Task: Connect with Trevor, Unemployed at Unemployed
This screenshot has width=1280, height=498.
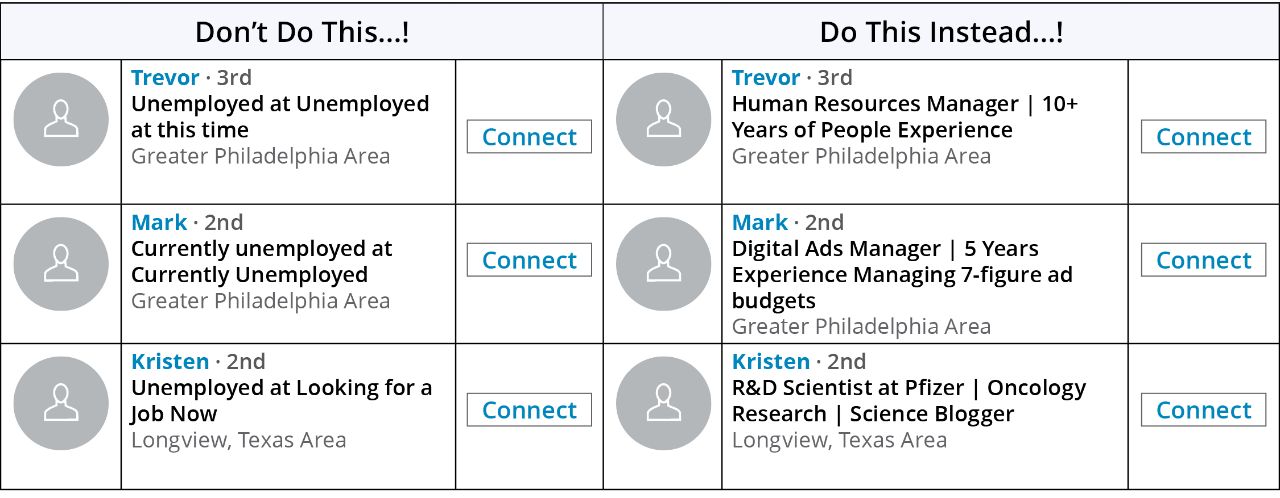Action: tap(529, 137)
